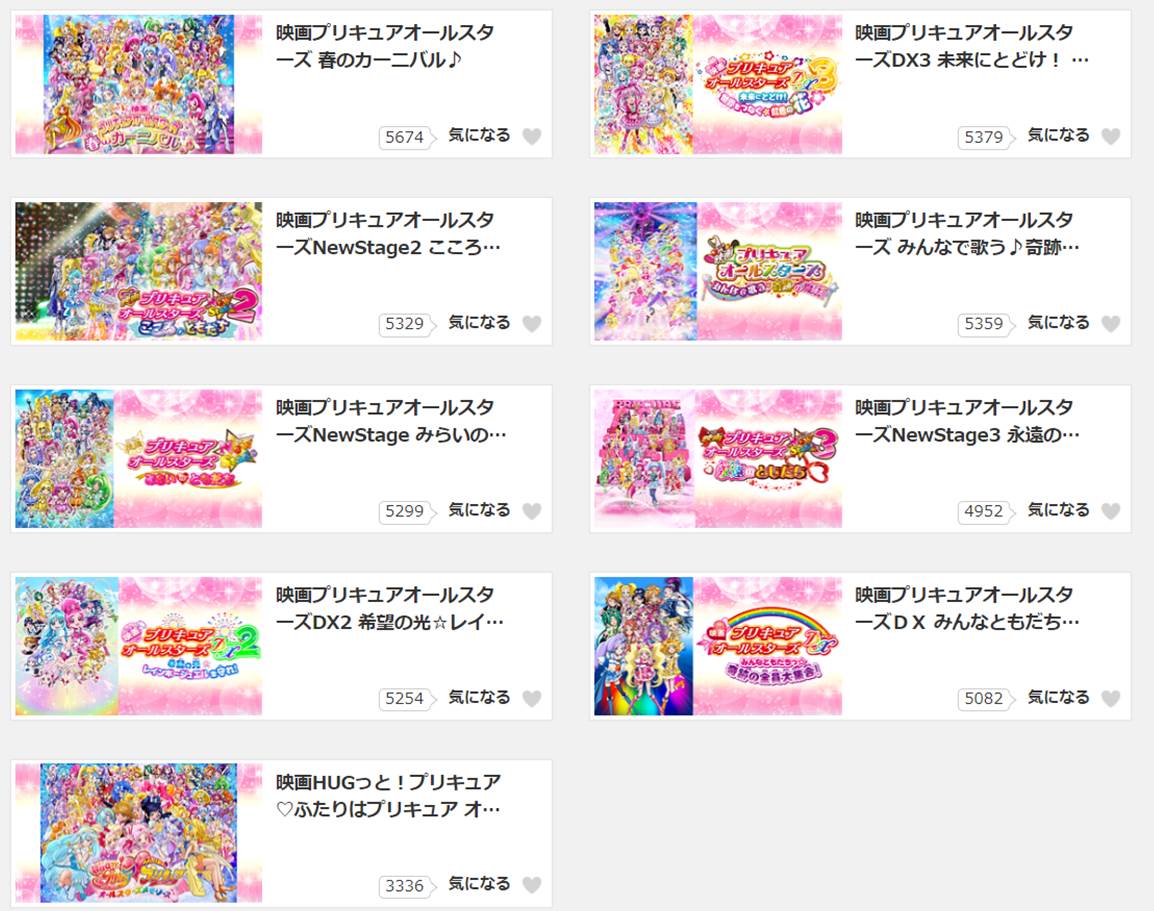The image size is (1154, 911).
Task: Click heart icon for 春のカーニバル♪ movie
Action: [x=532, y=136]
